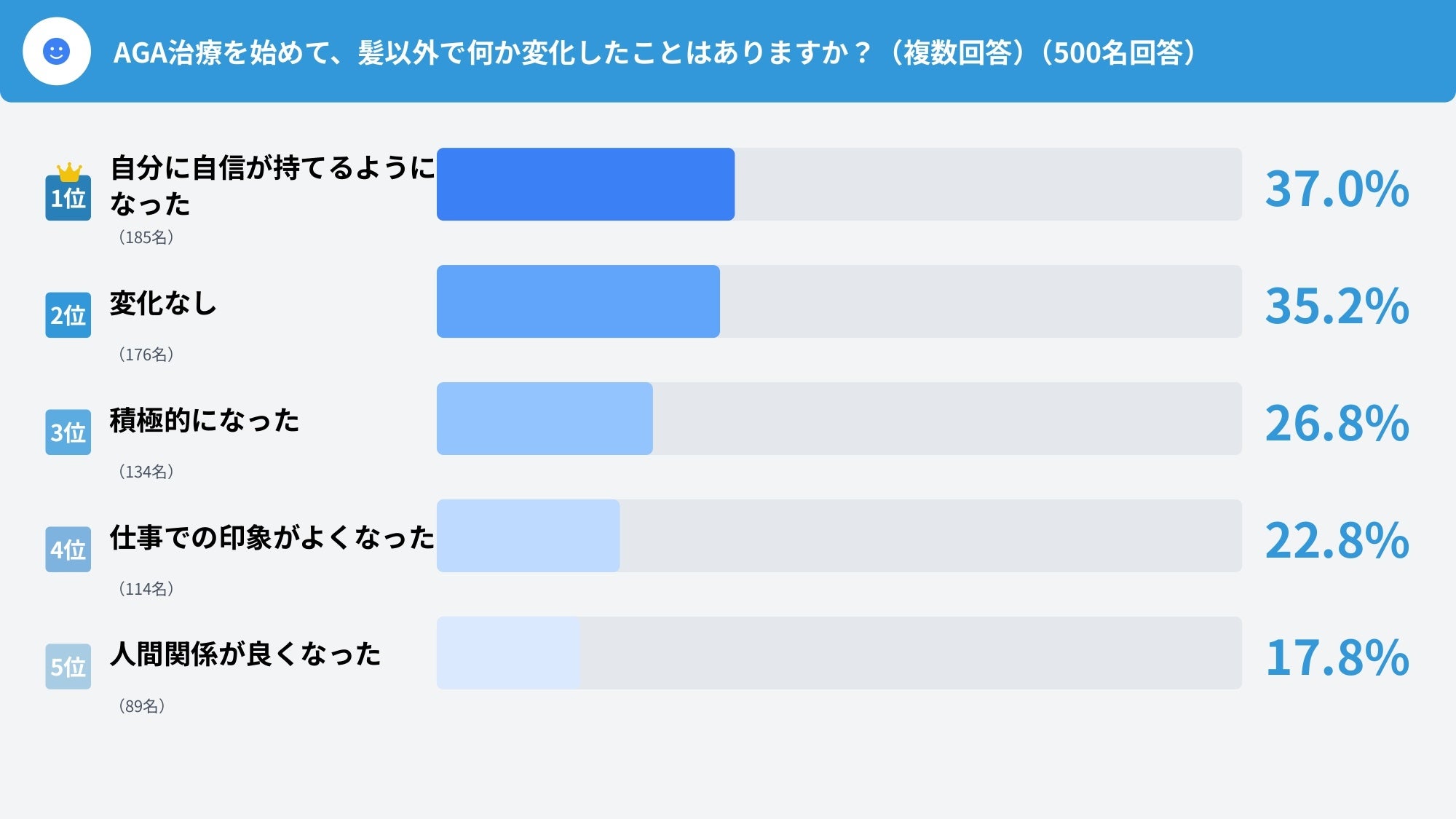Click the 自分に自信が持てるようになった label
Image resolution: width=1456 pixels, height=819 pixels.
[x=272, y=186]
